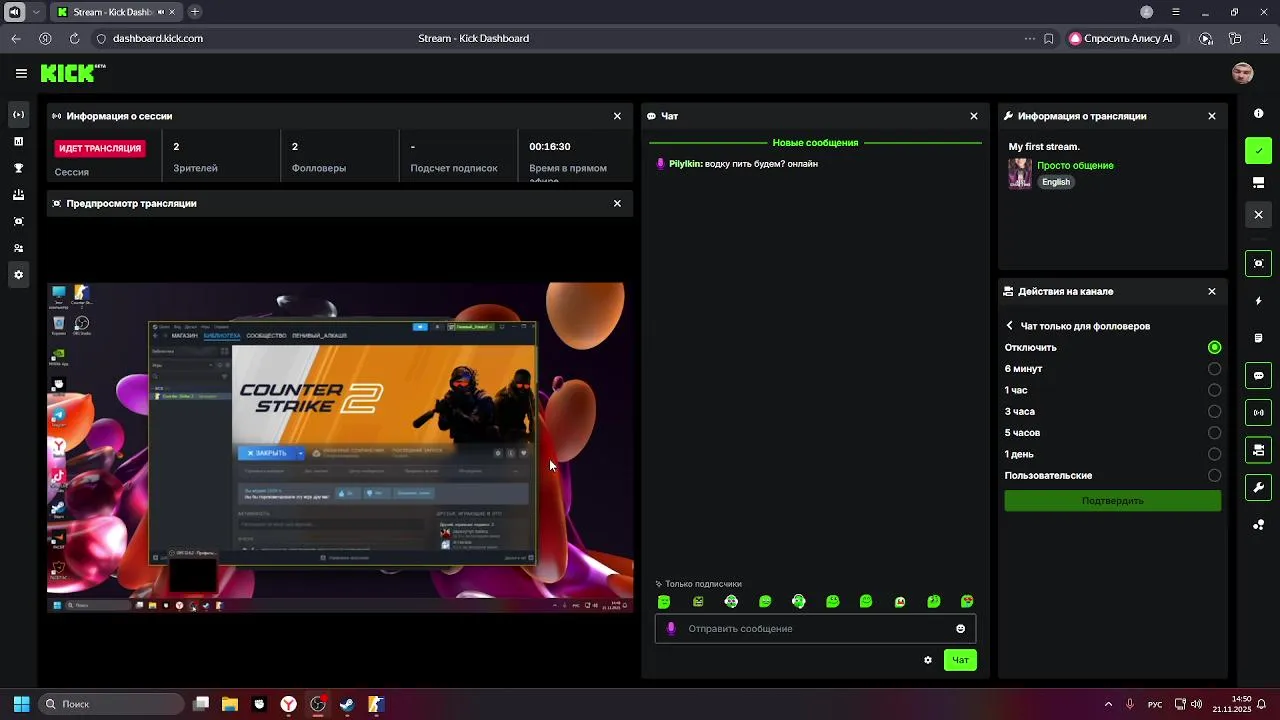Click the document notes icon in right toolbar
This screenshot has height=720, width=1280.
click(1258, 338)
